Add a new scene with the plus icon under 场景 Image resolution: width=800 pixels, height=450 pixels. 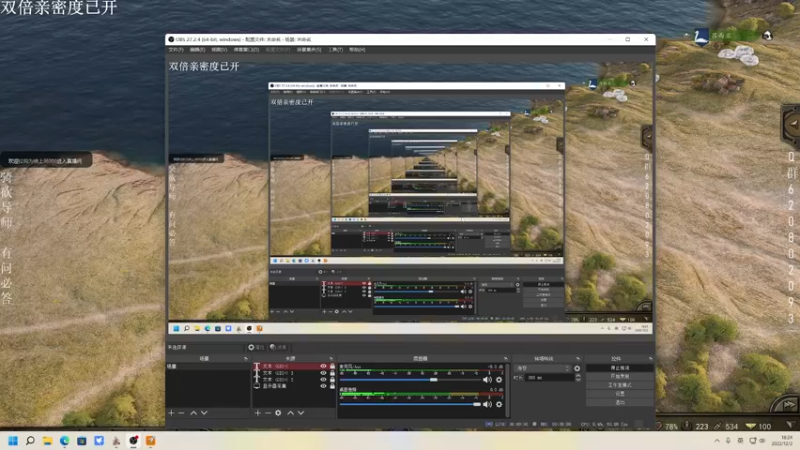tap(171, 413)
